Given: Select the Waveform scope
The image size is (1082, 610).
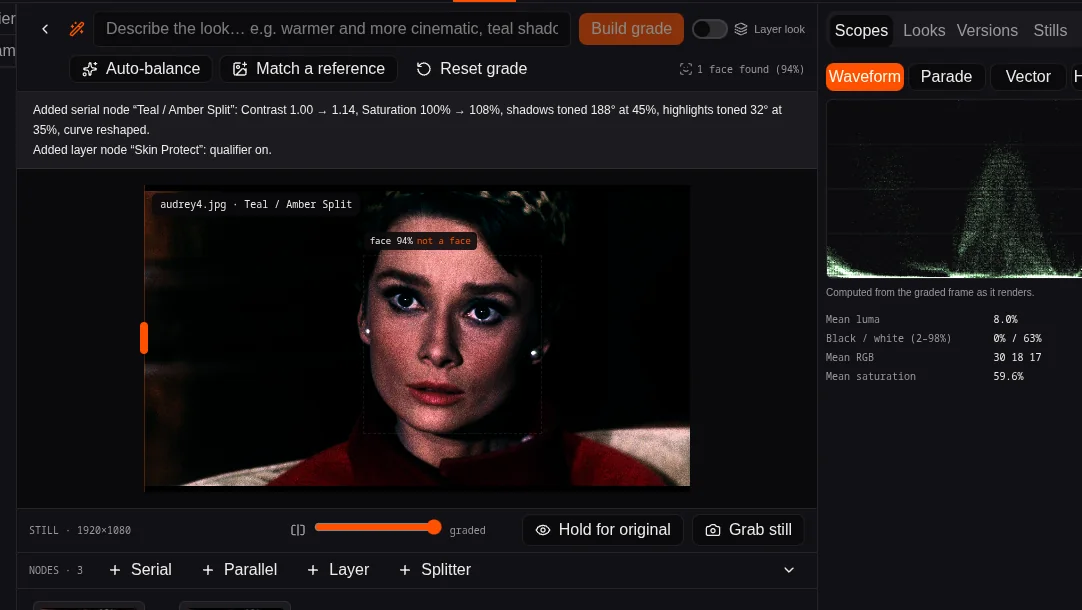Looking at the screenshot, I should pyautogui.click(x=865, y=77).
